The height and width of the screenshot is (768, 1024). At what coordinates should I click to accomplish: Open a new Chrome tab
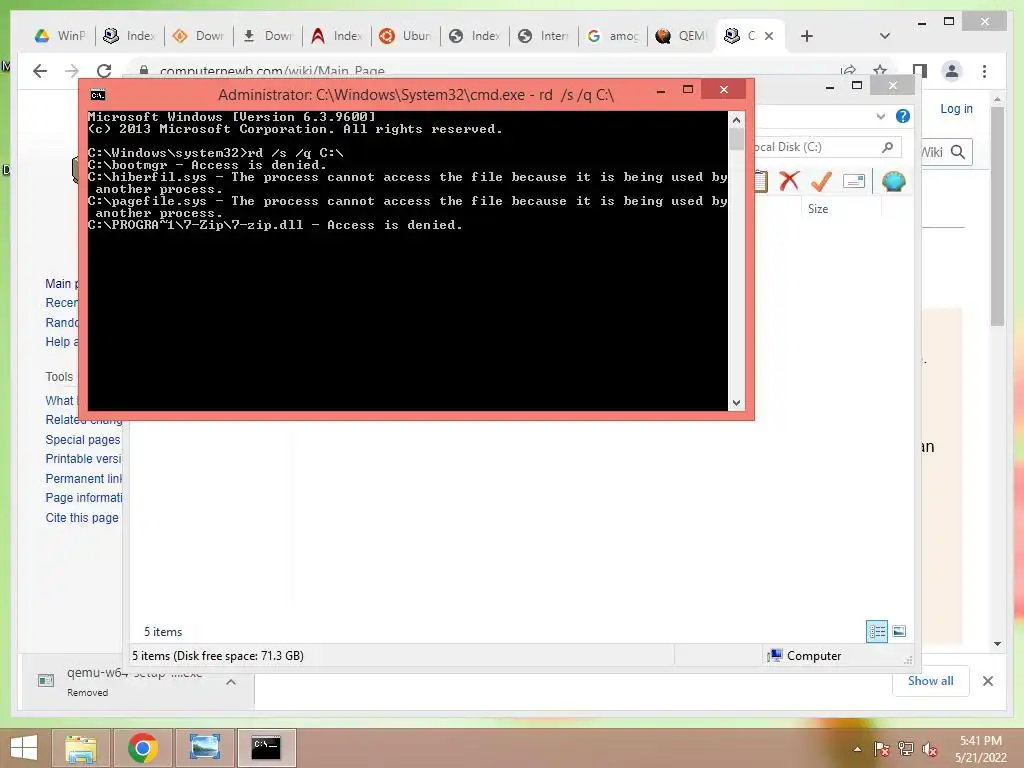(807, 36)
